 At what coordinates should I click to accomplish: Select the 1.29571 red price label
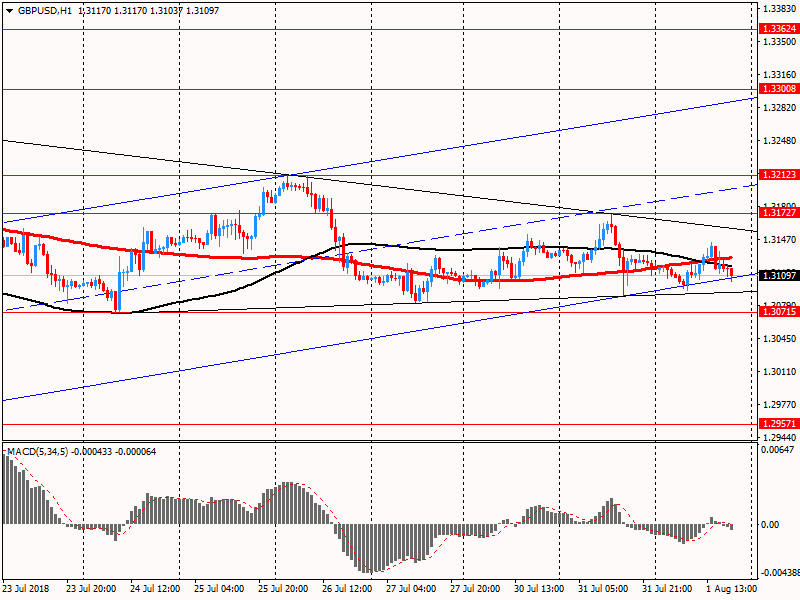click(x=779, y=423)
